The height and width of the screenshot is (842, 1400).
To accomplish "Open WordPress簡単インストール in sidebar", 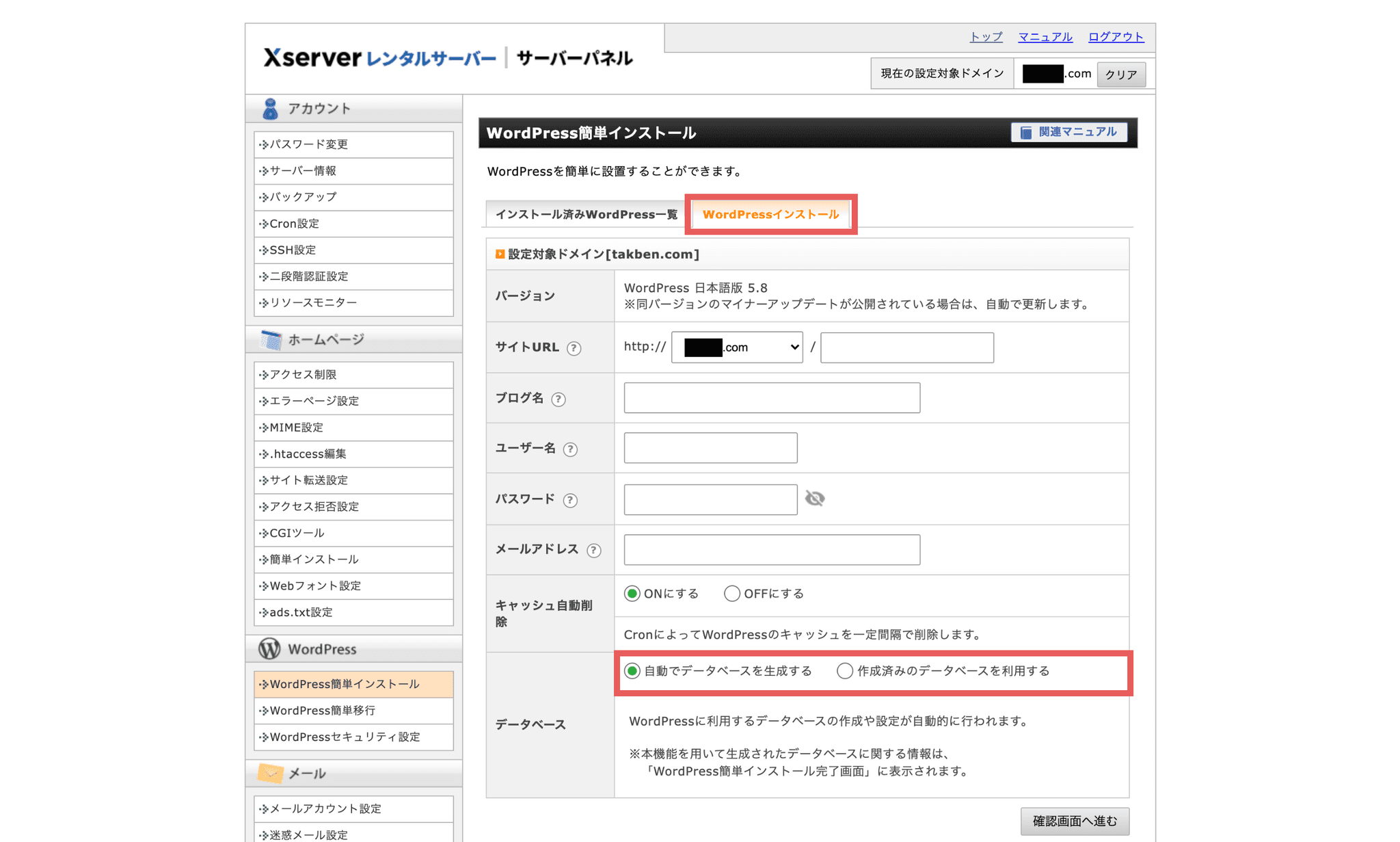I will click(x=353, y=684).
